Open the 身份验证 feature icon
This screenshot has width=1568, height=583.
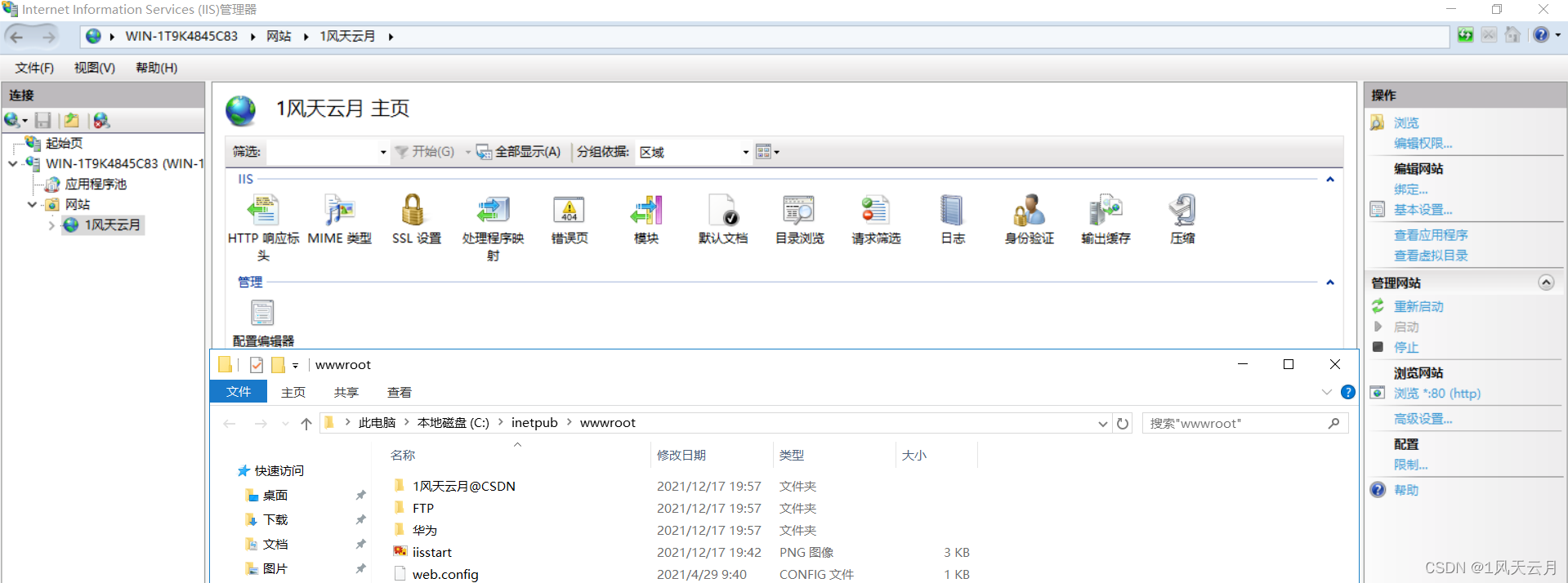click(x=1030, y=211)
